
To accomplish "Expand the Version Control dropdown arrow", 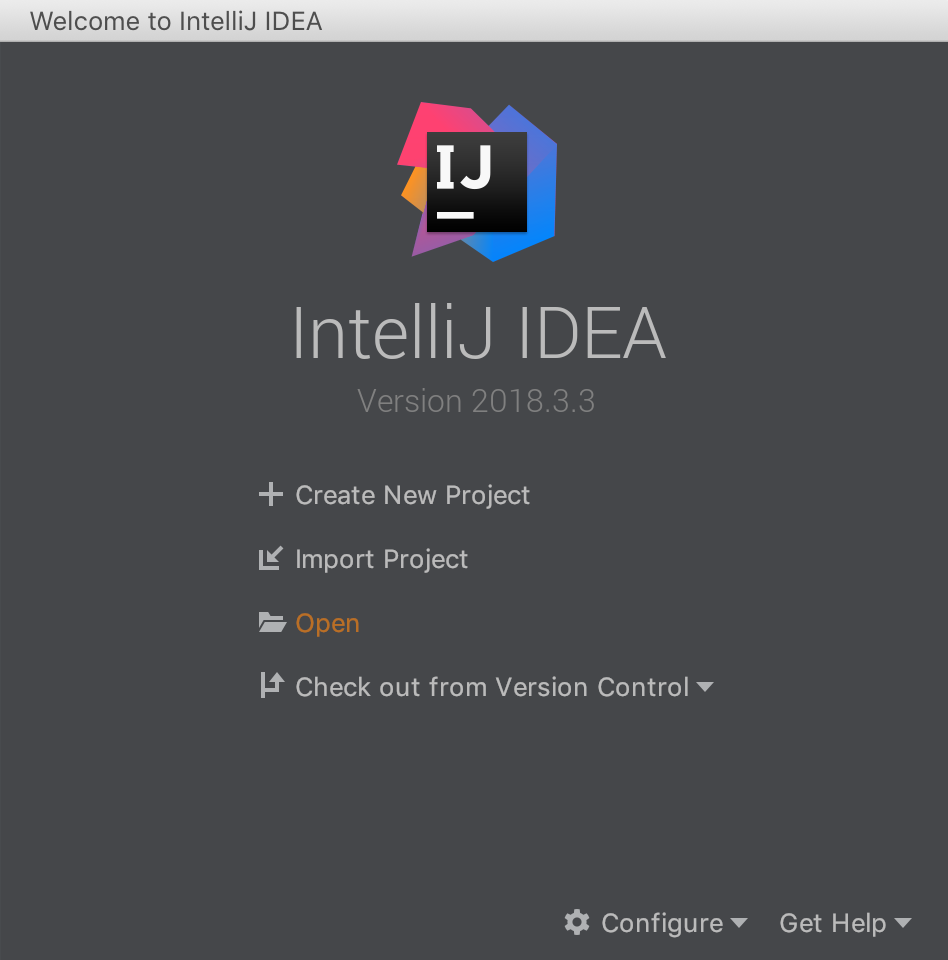I will click(705, 687).
